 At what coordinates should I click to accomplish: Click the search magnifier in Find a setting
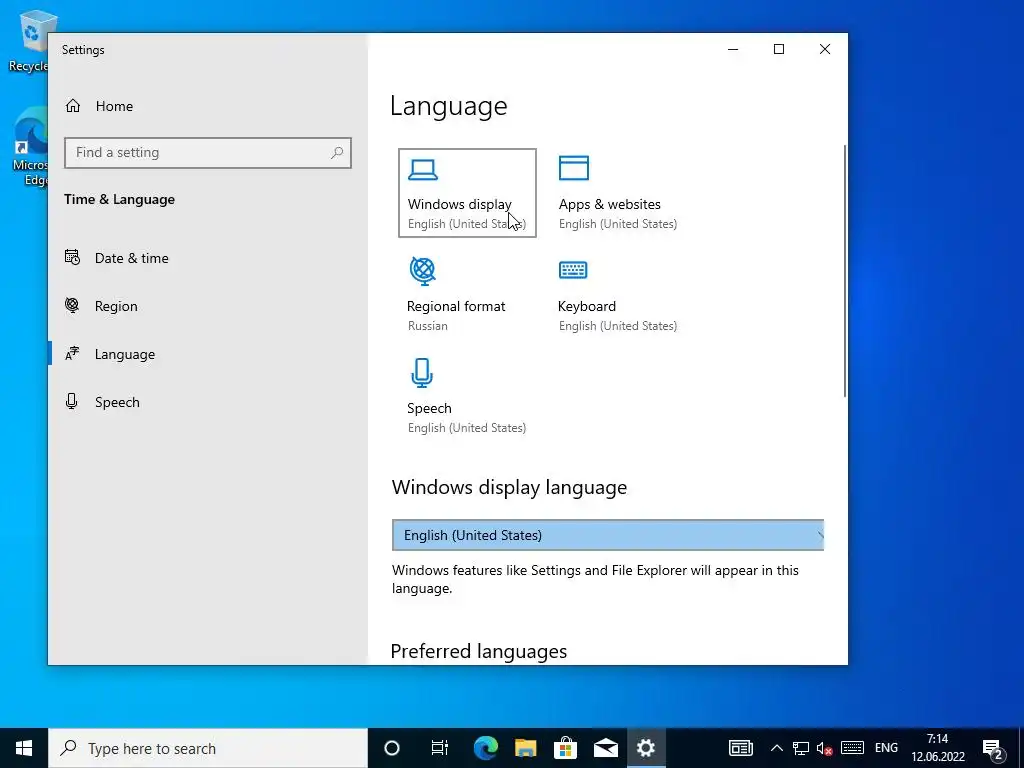(x=337, y=152)
